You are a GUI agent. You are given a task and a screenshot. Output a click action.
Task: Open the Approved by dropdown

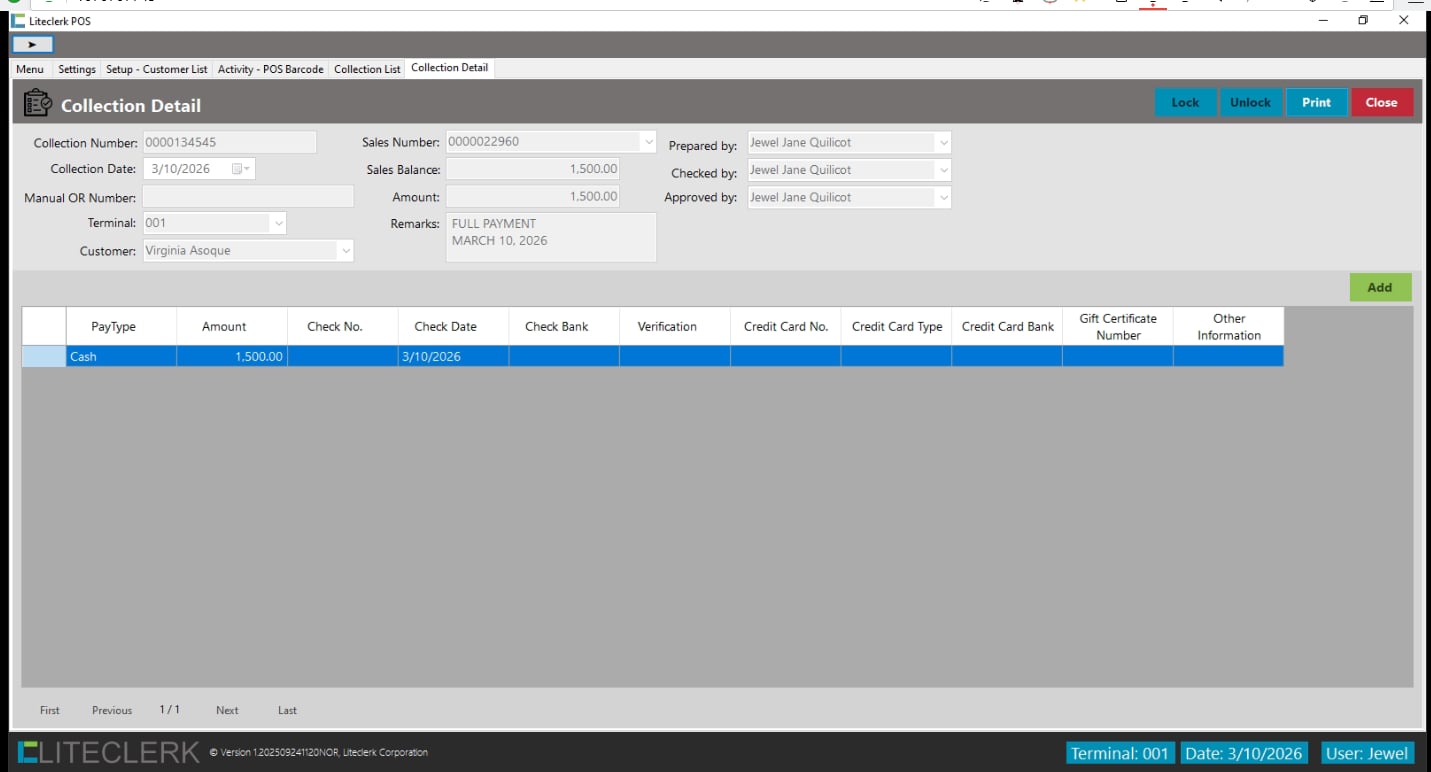(942, 198)
